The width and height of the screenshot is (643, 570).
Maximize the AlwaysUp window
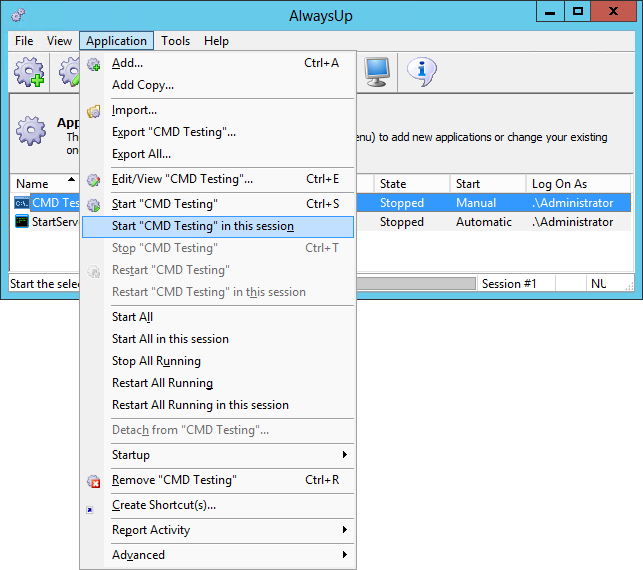[x=577, y=11]
